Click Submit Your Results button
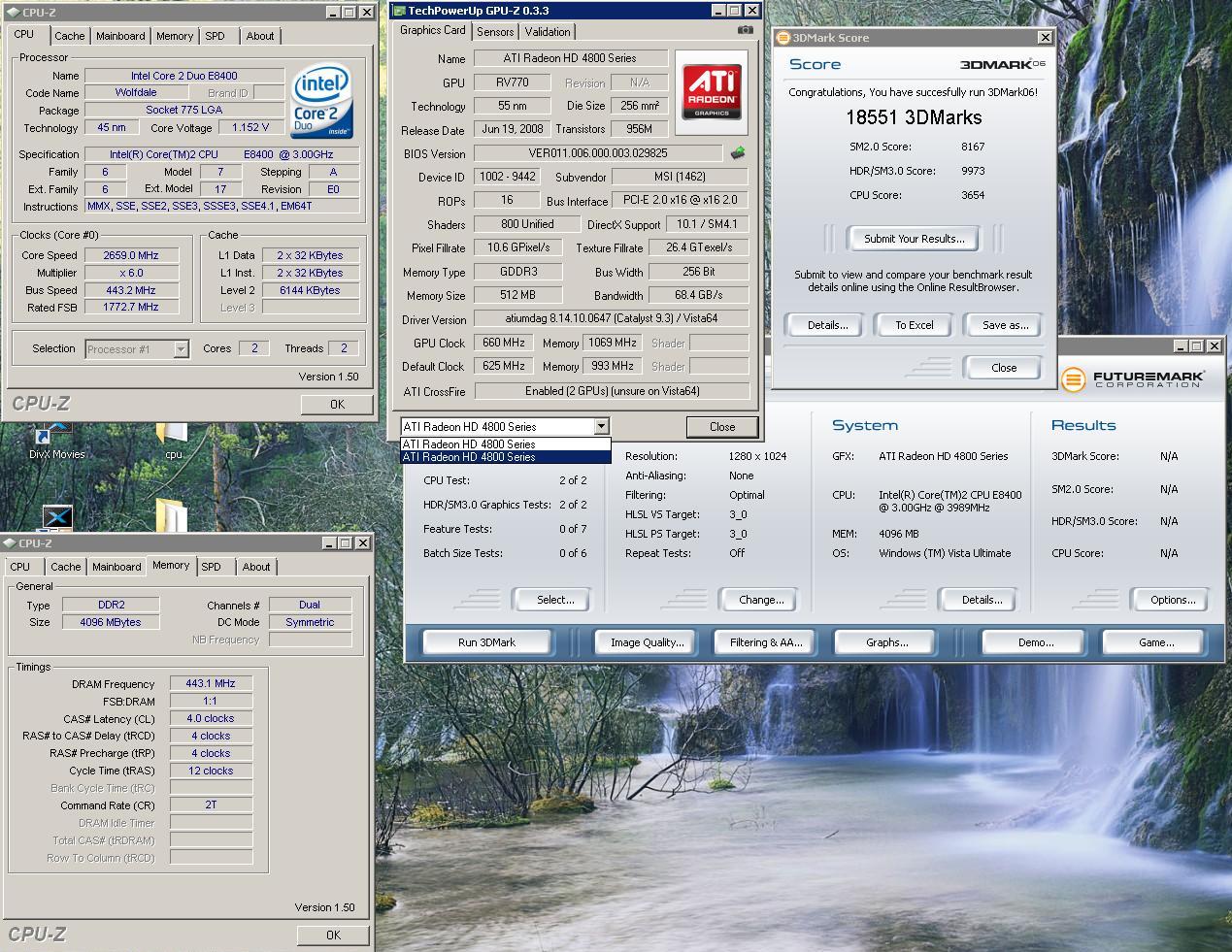This screenshot has width=1232, height=952. [x=915, y=239]
